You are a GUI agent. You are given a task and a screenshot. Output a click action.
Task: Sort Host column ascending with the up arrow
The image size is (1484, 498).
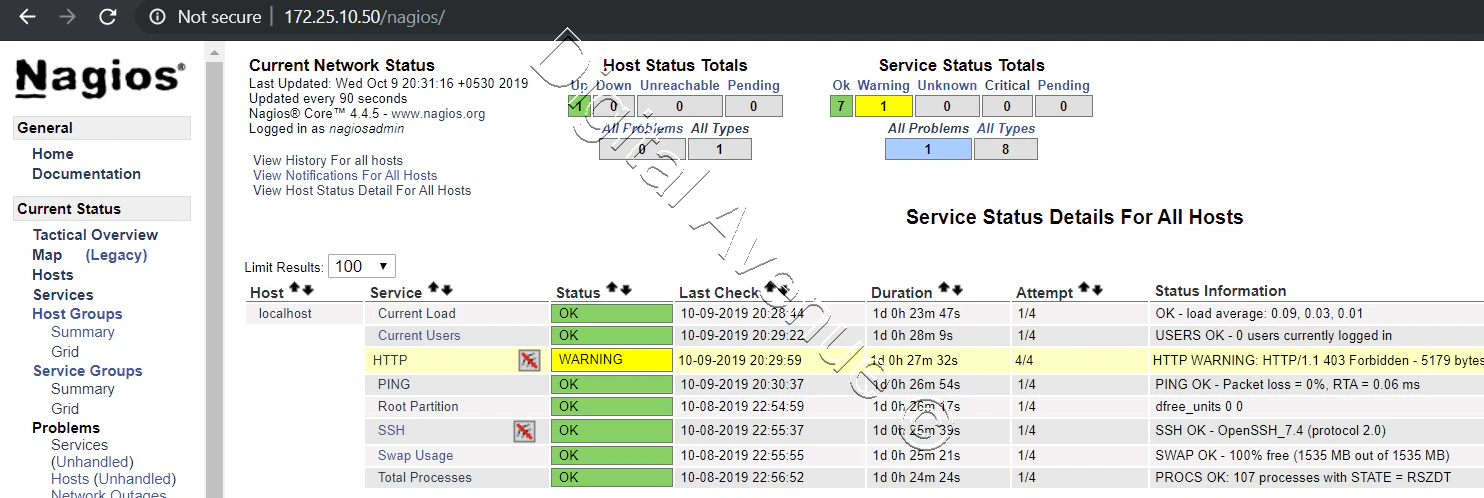(295, 290)
